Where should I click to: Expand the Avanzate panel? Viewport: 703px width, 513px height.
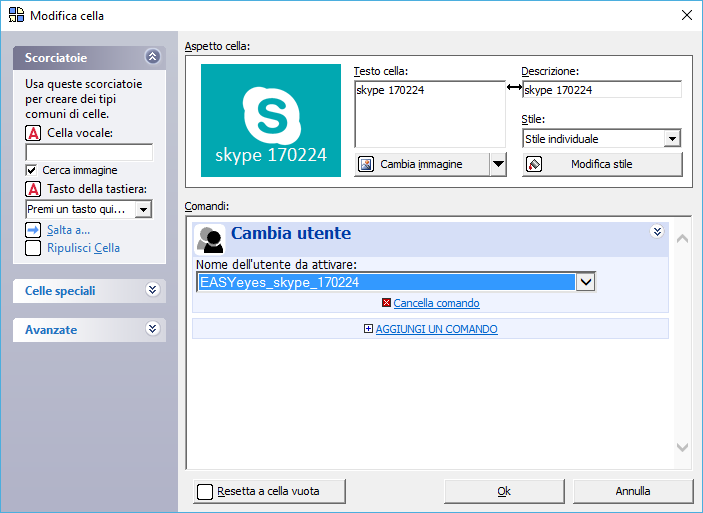coord(152,329)
